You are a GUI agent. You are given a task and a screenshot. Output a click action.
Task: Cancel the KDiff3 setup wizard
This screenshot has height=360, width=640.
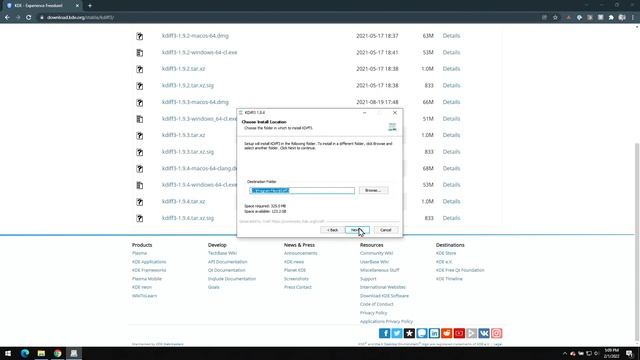pos(385,230)
